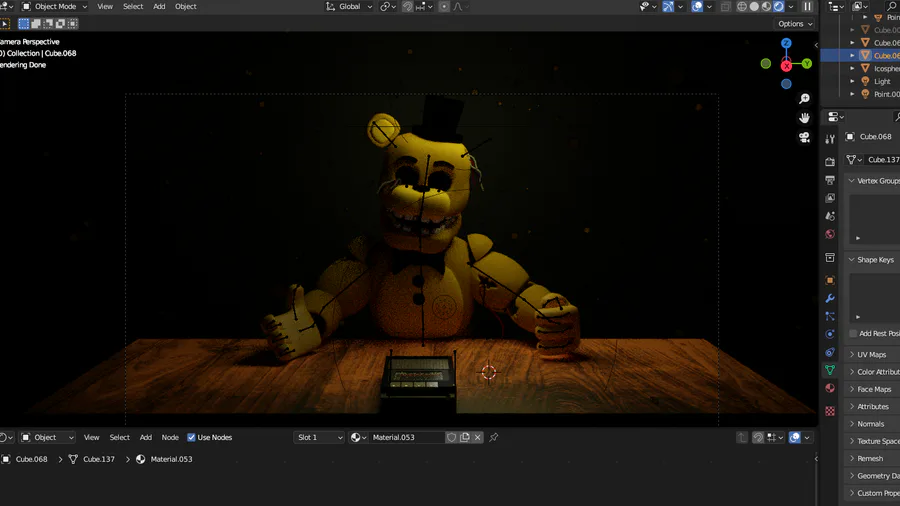Screen dimensions: 900x506
Task: Enable Use Nodes checkbox
Action: coord(191,438)
